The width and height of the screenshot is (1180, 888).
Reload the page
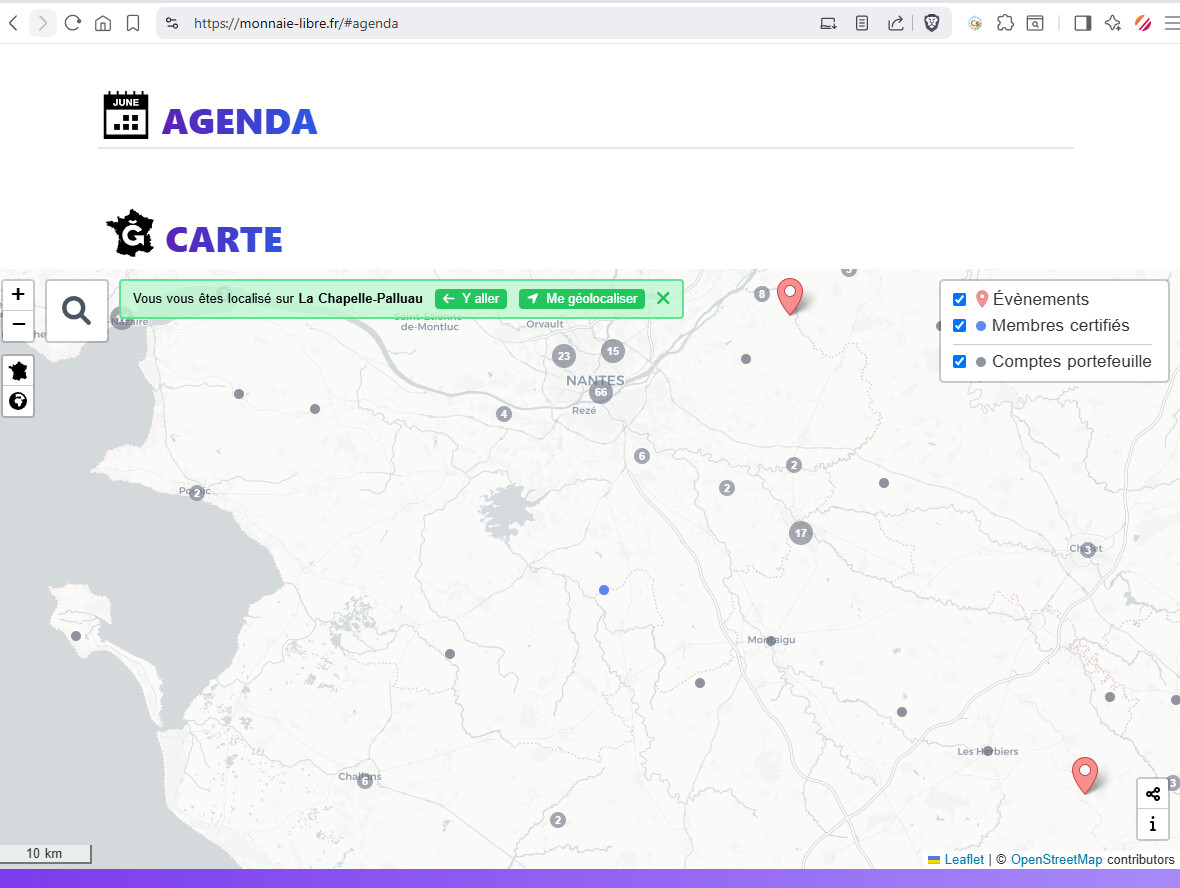72,23
